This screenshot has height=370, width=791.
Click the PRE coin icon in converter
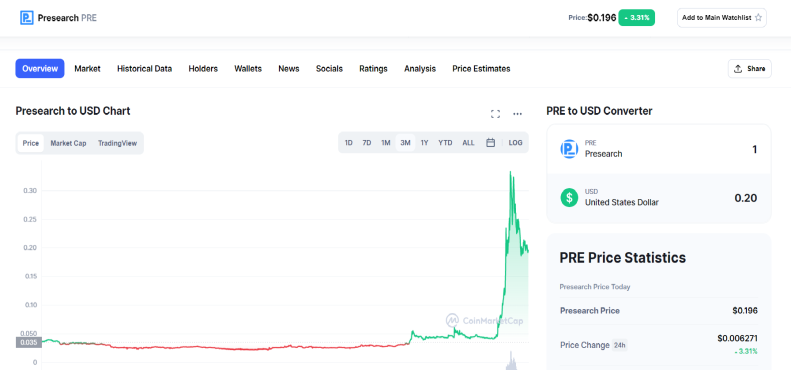point(569,149)
